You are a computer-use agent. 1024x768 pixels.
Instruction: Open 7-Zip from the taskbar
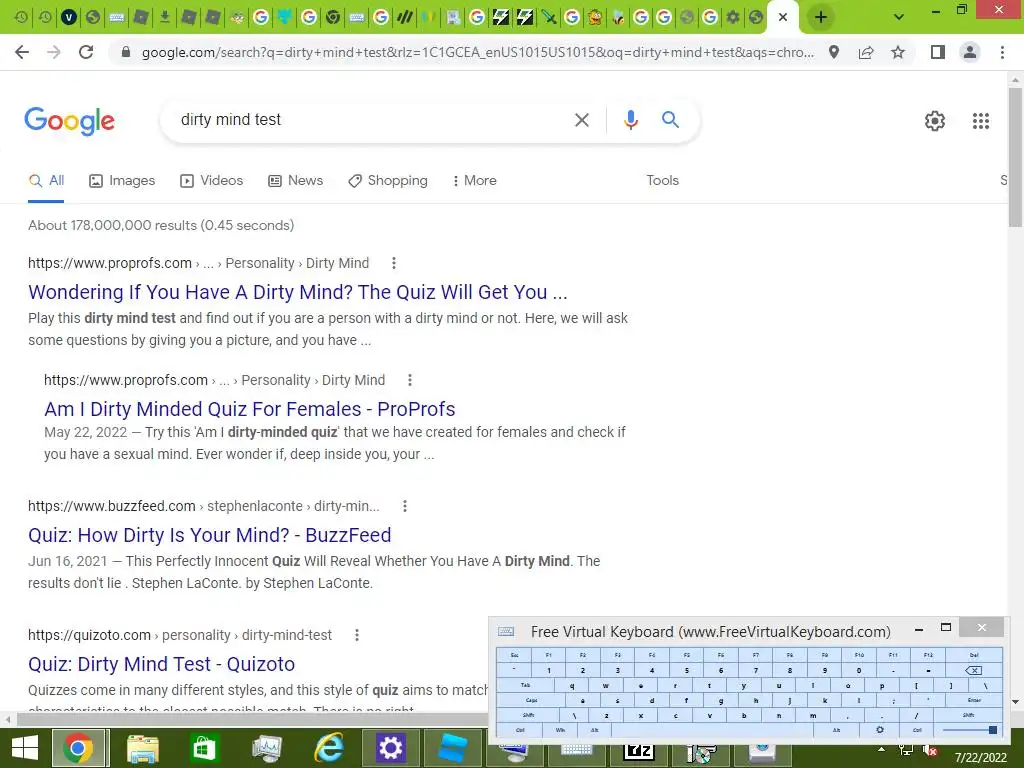point(638,752)
